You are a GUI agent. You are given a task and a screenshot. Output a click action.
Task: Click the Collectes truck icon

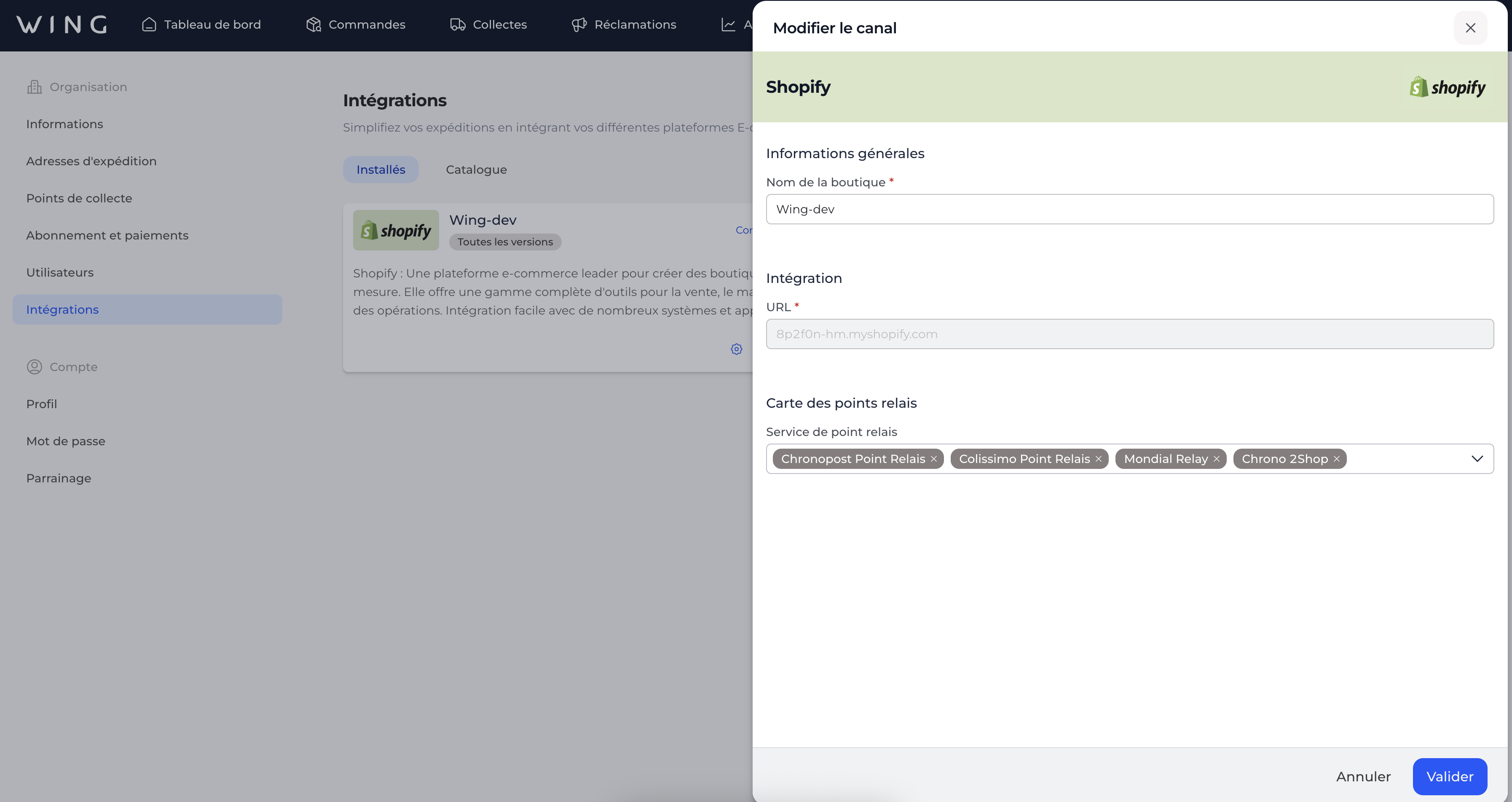click(x=457, y=24)
